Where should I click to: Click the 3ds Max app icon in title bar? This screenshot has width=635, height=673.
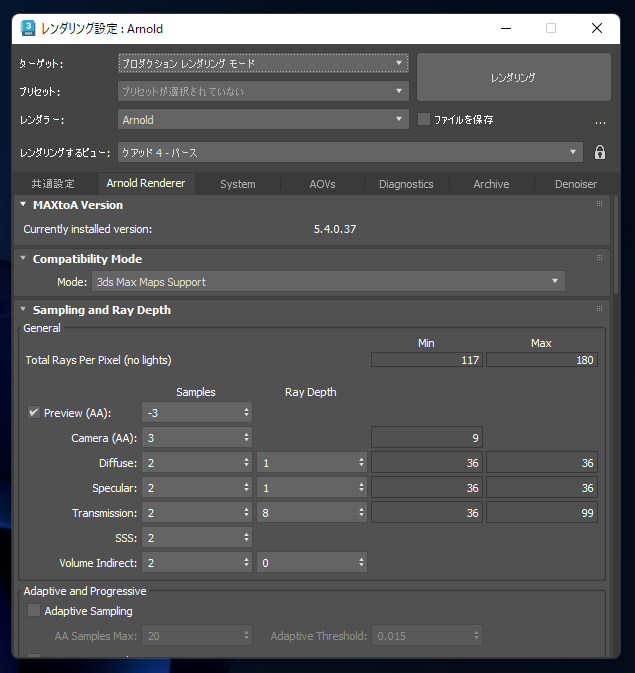point(29,28)
